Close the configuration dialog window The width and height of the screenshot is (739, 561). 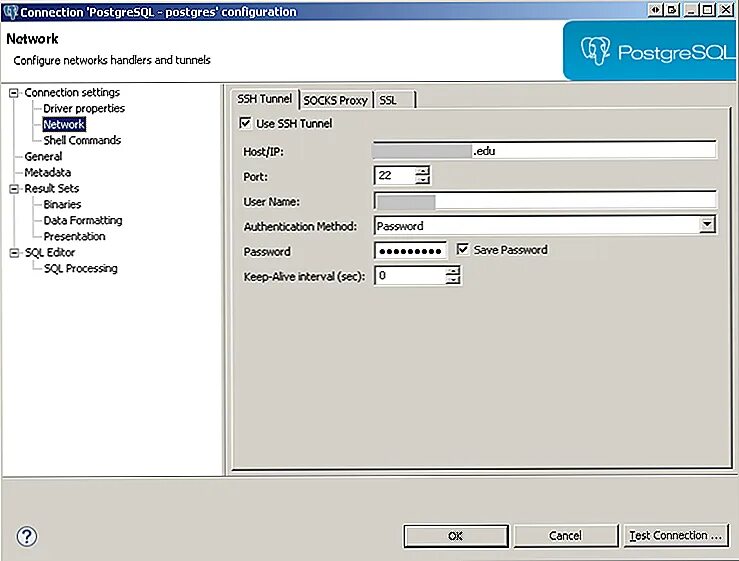point(725,9)
